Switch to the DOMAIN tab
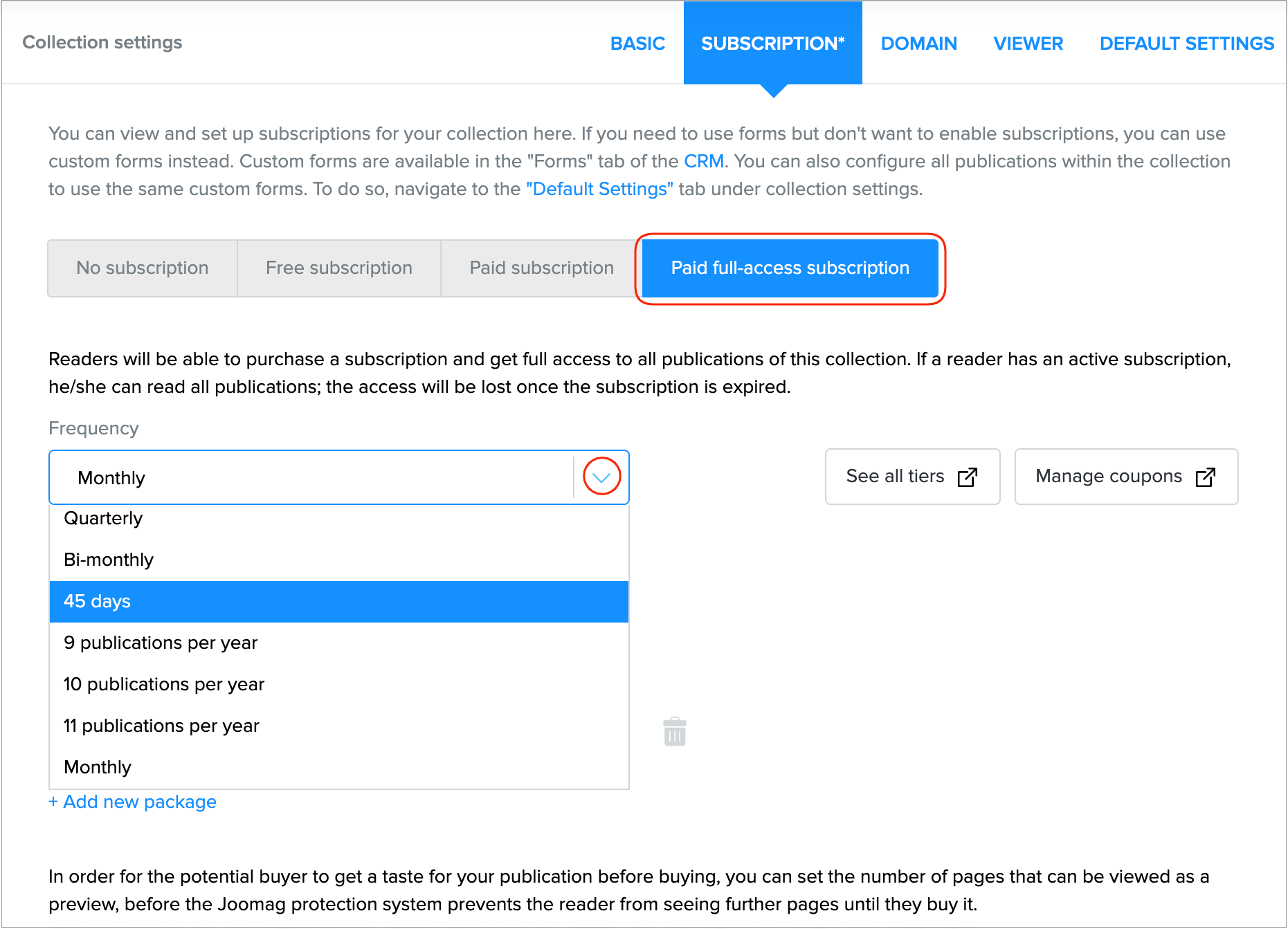 tap(918, 44)
